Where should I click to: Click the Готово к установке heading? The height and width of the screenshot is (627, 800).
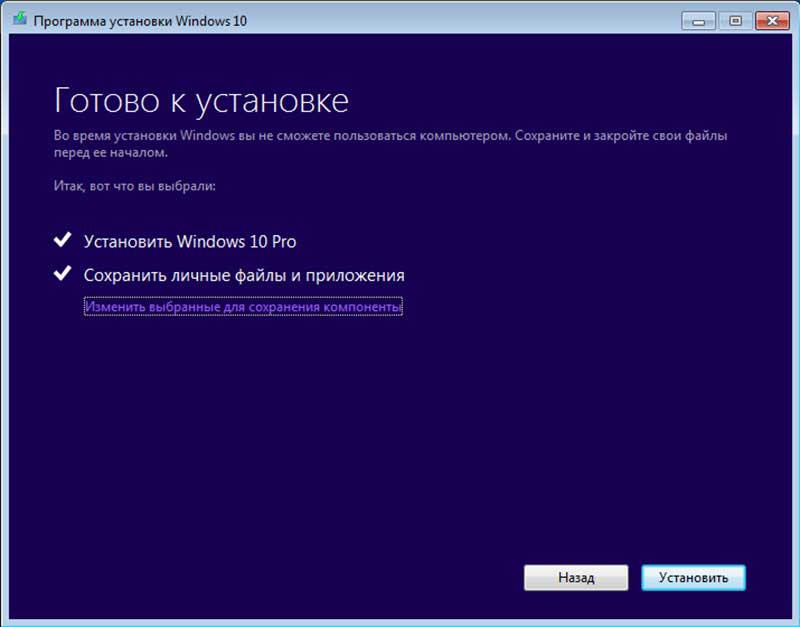coord(202,100)
